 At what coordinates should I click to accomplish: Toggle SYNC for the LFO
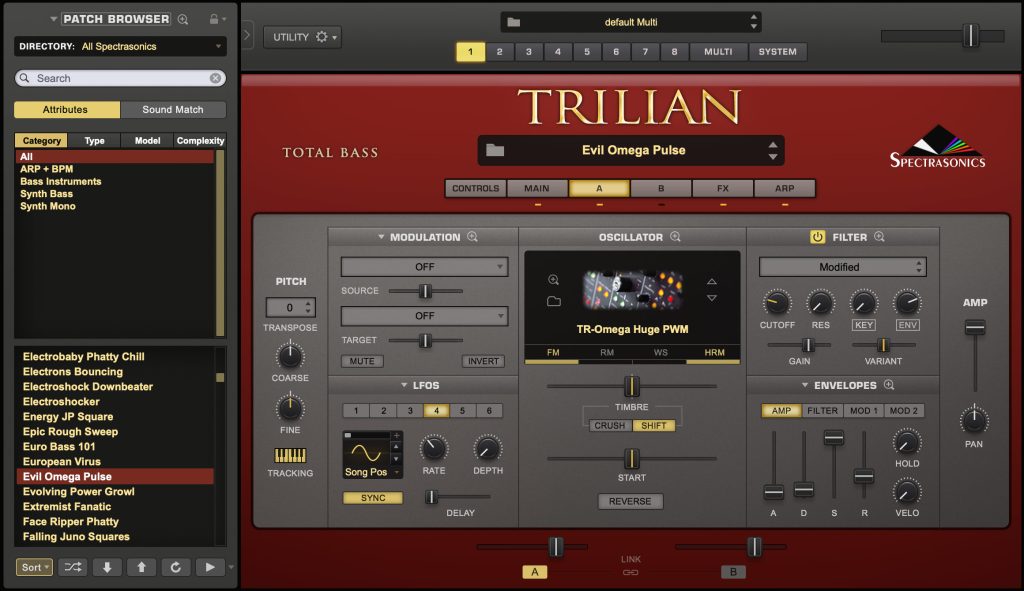tap(371, 497)
